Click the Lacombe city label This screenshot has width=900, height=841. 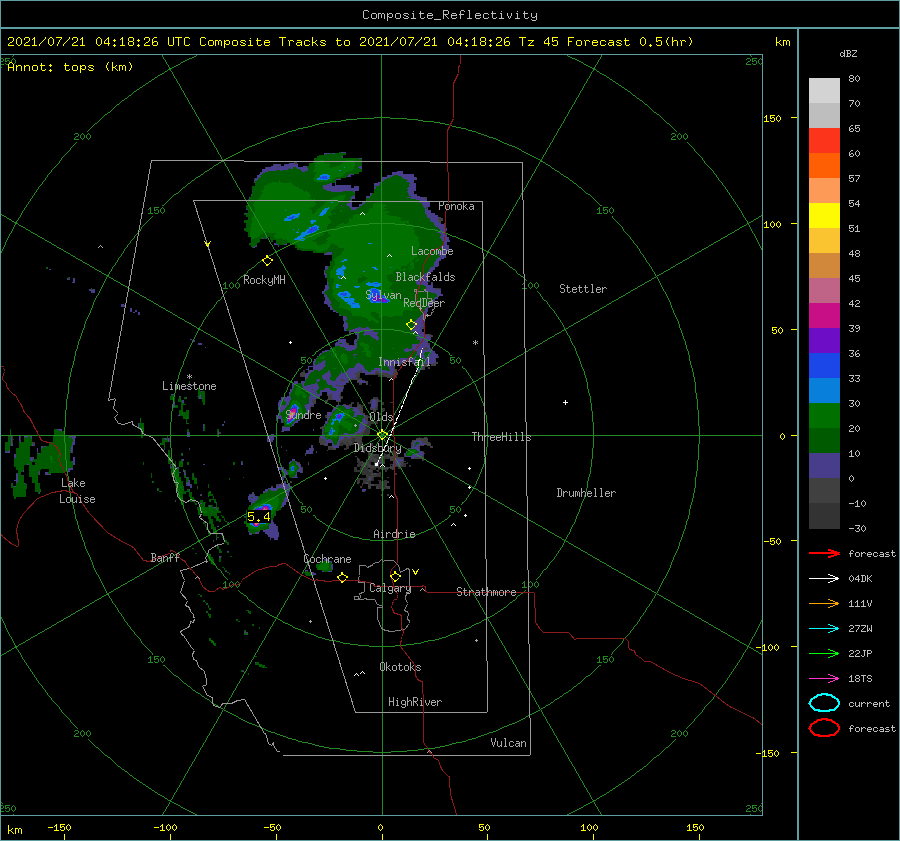pyautogui.click(x=432, y=251)
